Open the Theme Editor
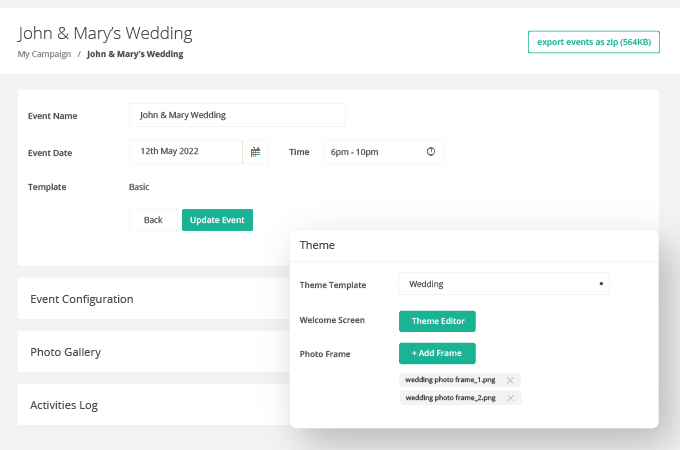This screenshot has width=680, height=450. point(437,321)
